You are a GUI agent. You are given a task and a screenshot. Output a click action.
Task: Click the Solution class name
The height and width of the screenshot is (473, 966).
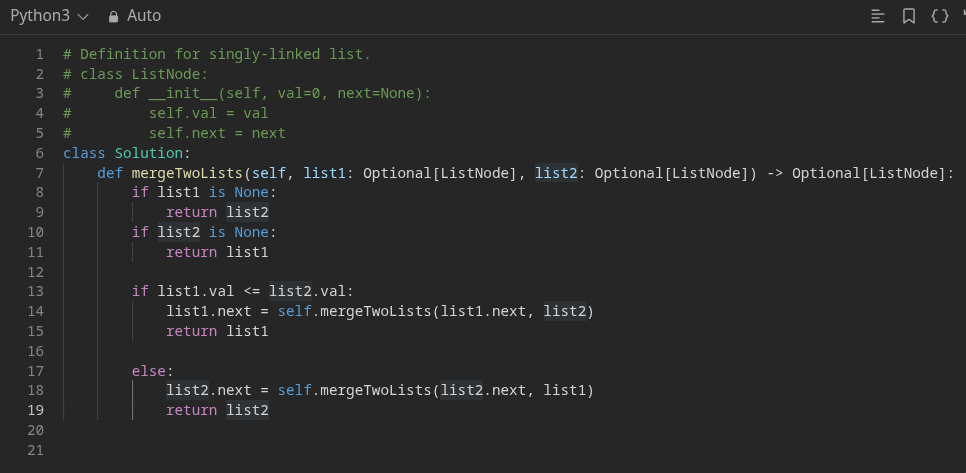pyautogui.click(x=148, y=153)
